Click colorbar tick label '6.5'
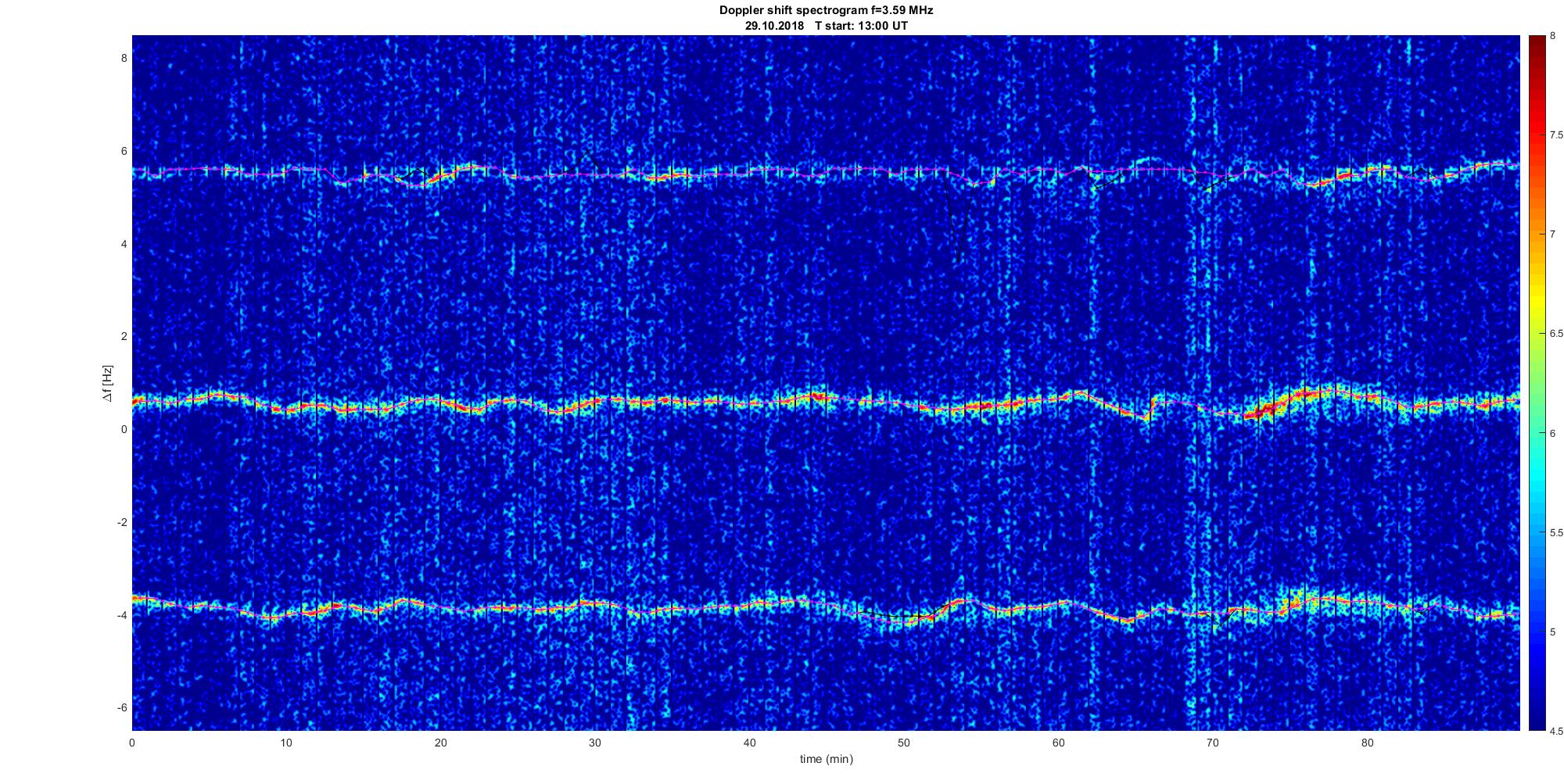Image resolution: width=1564 pixels, height=784 pixels. point(1556,334)
